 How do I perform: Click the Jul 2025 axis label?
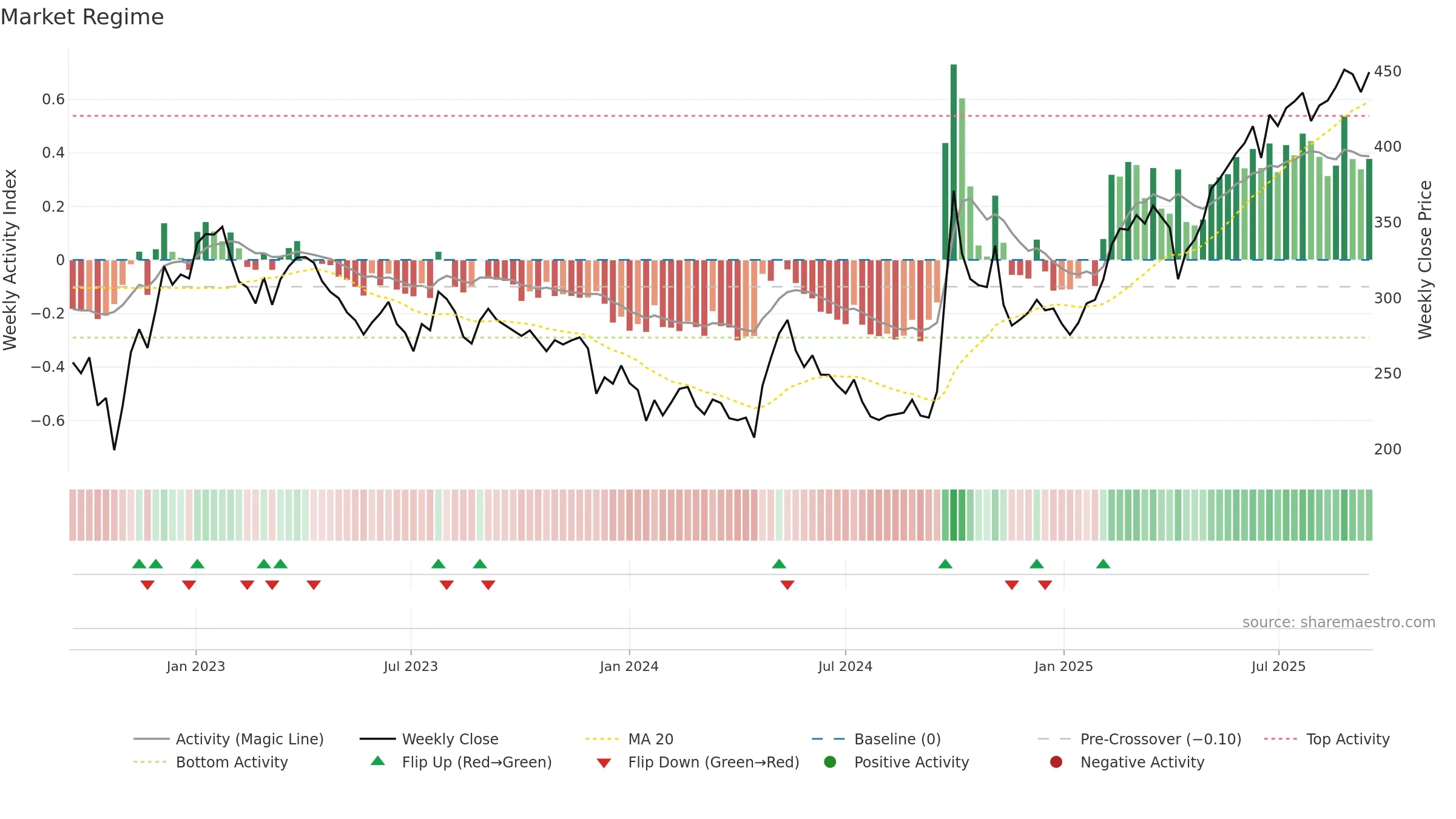1278,666
